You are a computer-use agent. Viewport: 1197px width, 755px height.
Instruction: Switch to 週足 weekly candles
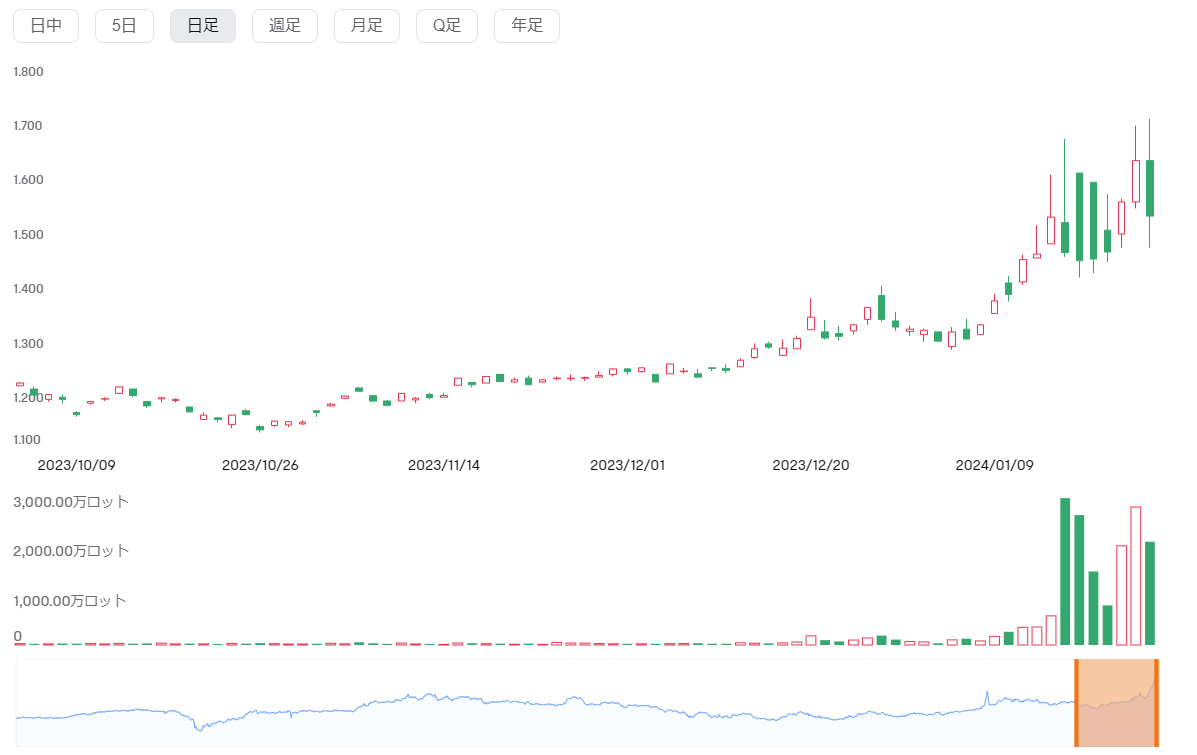click(285, 26)
